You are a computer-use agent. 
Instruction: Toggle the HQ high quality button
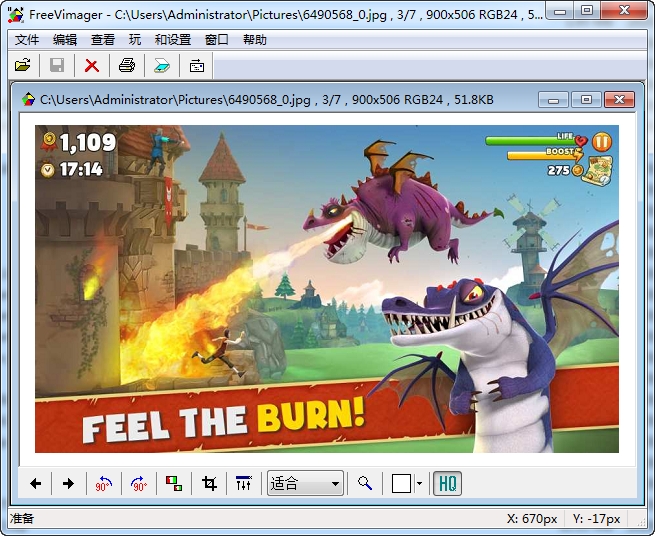pyautogui.click(x=447, y=484)
